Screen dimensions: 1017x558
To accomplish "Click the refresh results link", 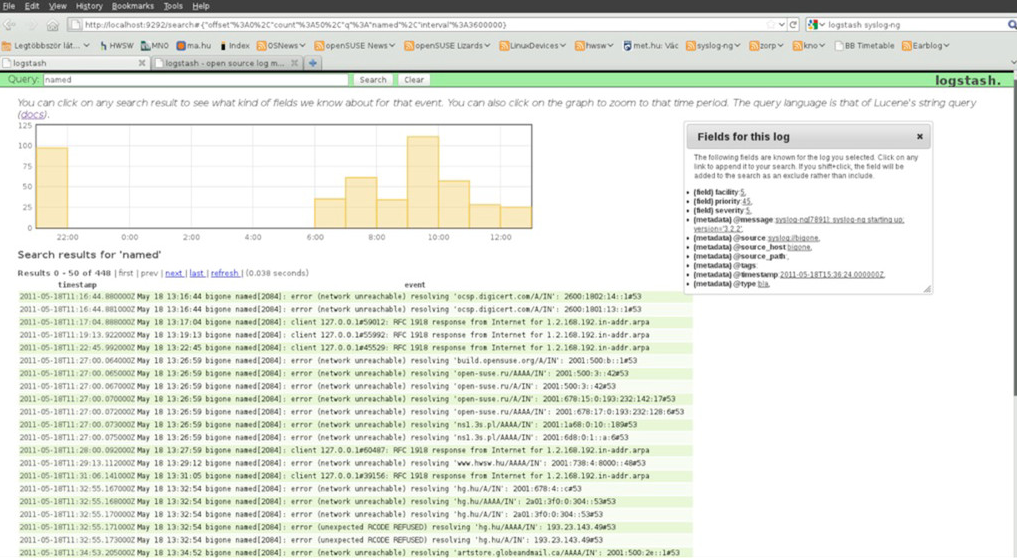I will click(224, 273).
